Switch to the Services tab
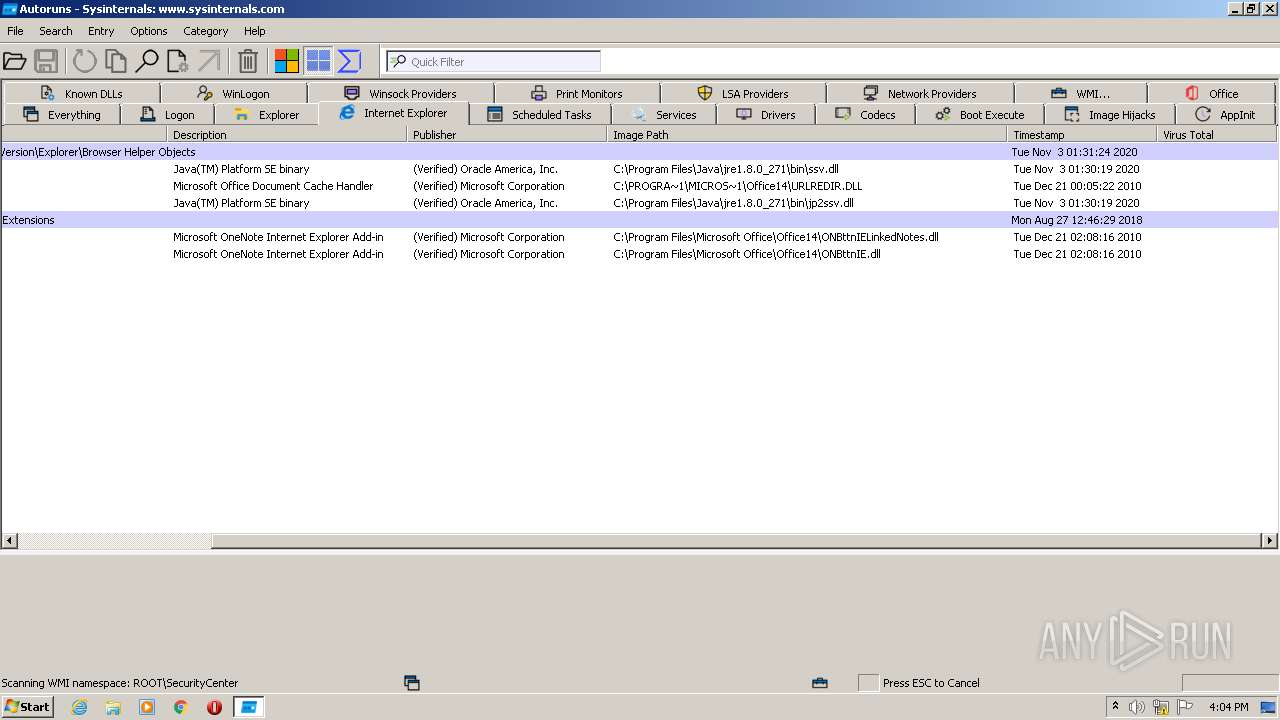This screenshot has height=720, width=1280. 664,114
